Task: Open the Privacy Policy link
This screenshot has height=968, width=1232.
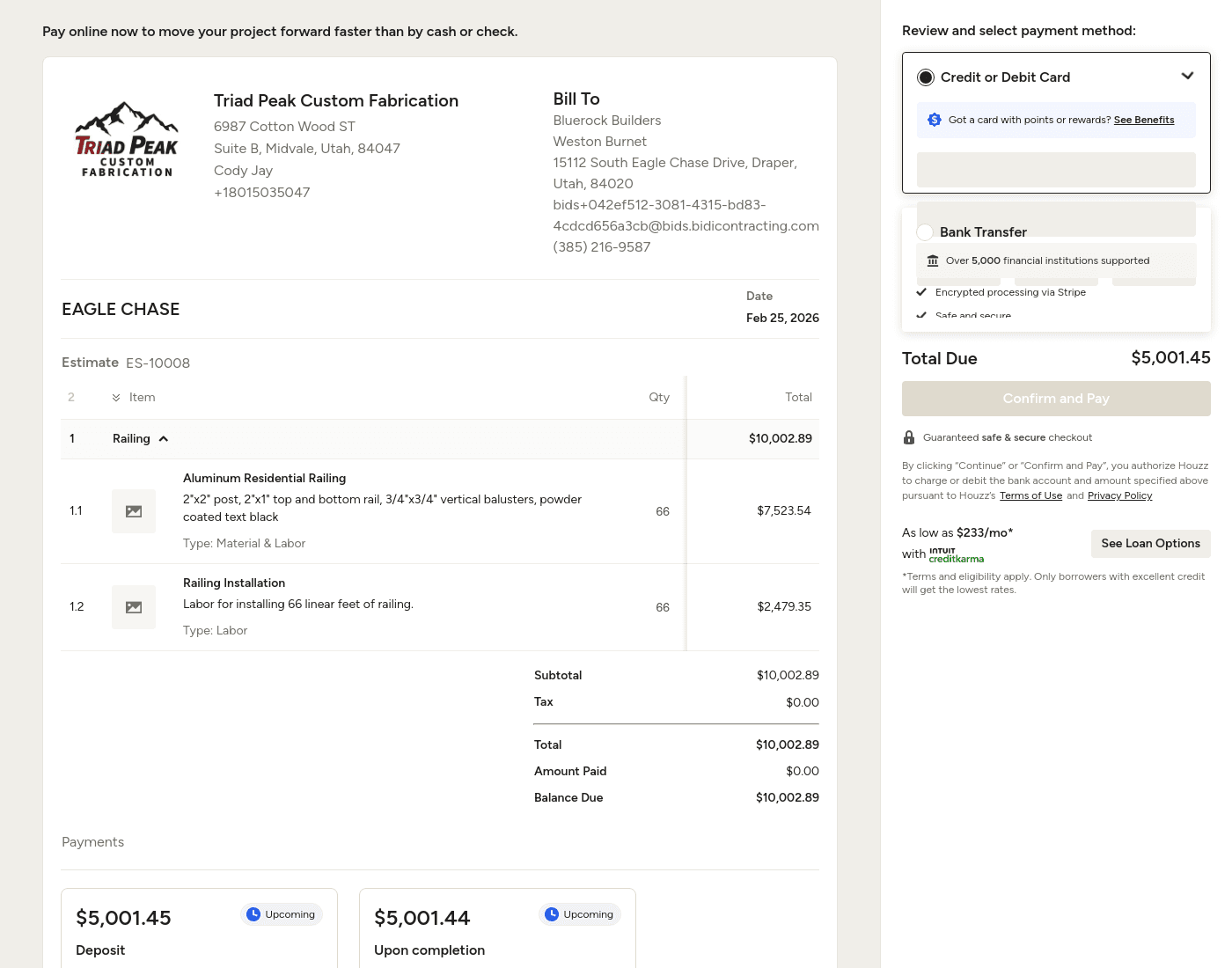Action: (1119, 496)
